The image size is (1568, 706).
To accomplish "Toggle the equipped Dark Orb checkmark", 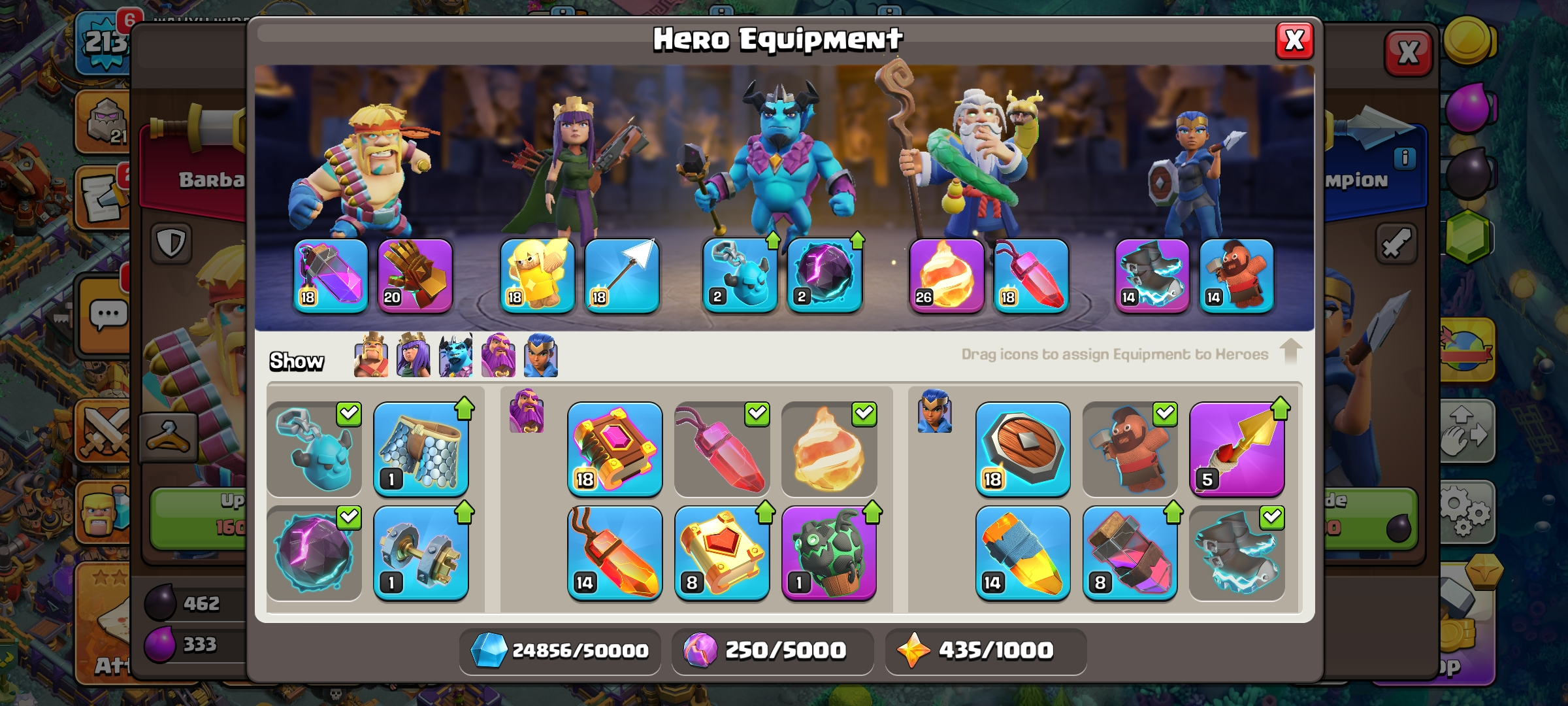I will (349, 518).
